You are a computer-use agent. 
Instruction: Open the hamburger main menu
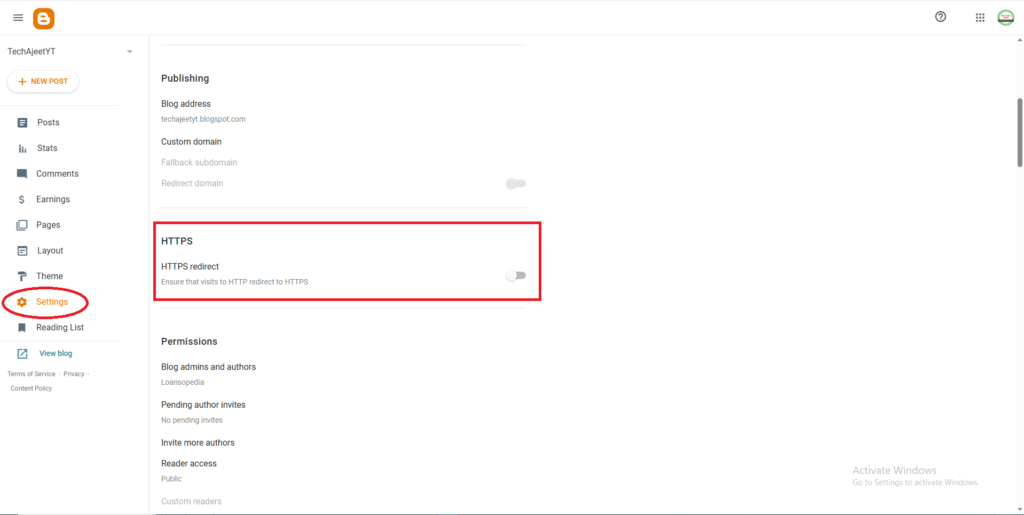click(x=17, y=18)
